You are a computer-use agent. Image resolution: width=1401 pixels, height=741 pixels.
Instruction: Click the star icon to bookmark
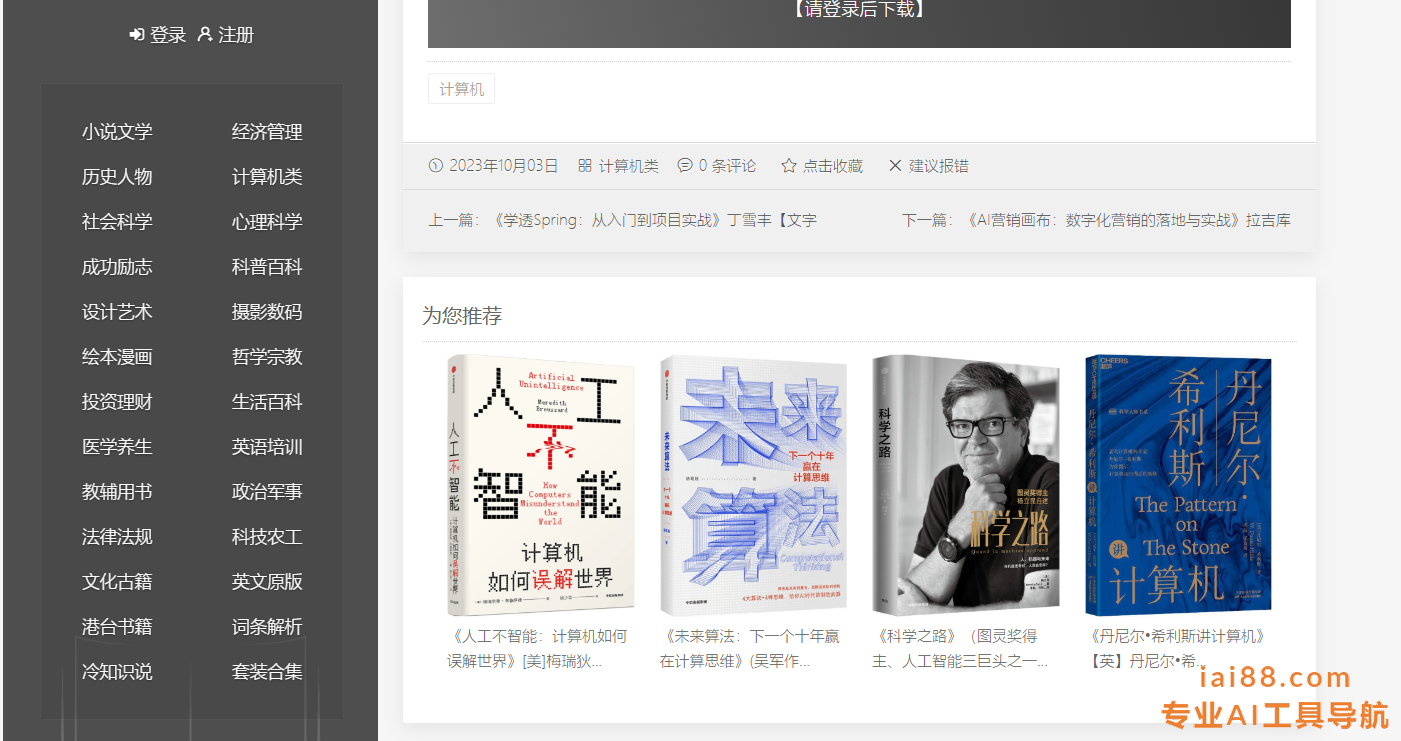tap(788, 166)
